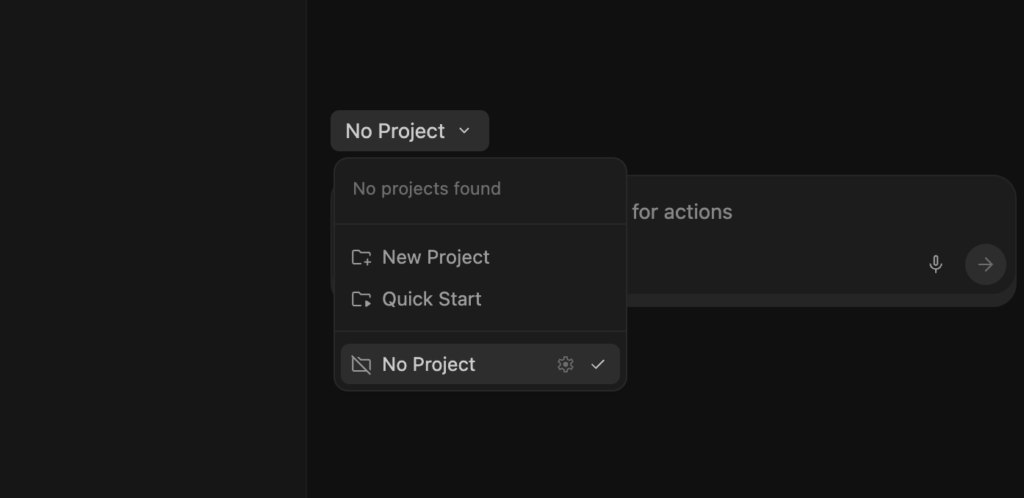
Task: Collapse the project dropdown using its chevron
Action: coord(464,131)
